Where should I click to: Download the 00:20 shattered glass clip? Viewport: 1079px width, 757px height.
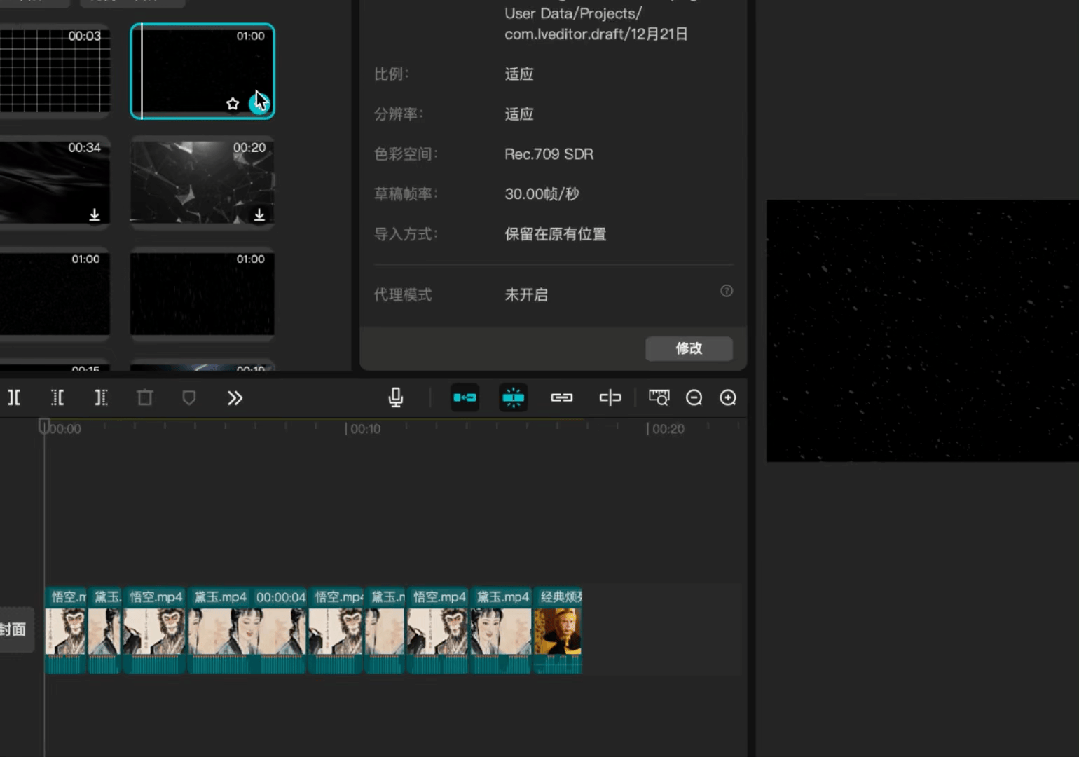(259, 215)
